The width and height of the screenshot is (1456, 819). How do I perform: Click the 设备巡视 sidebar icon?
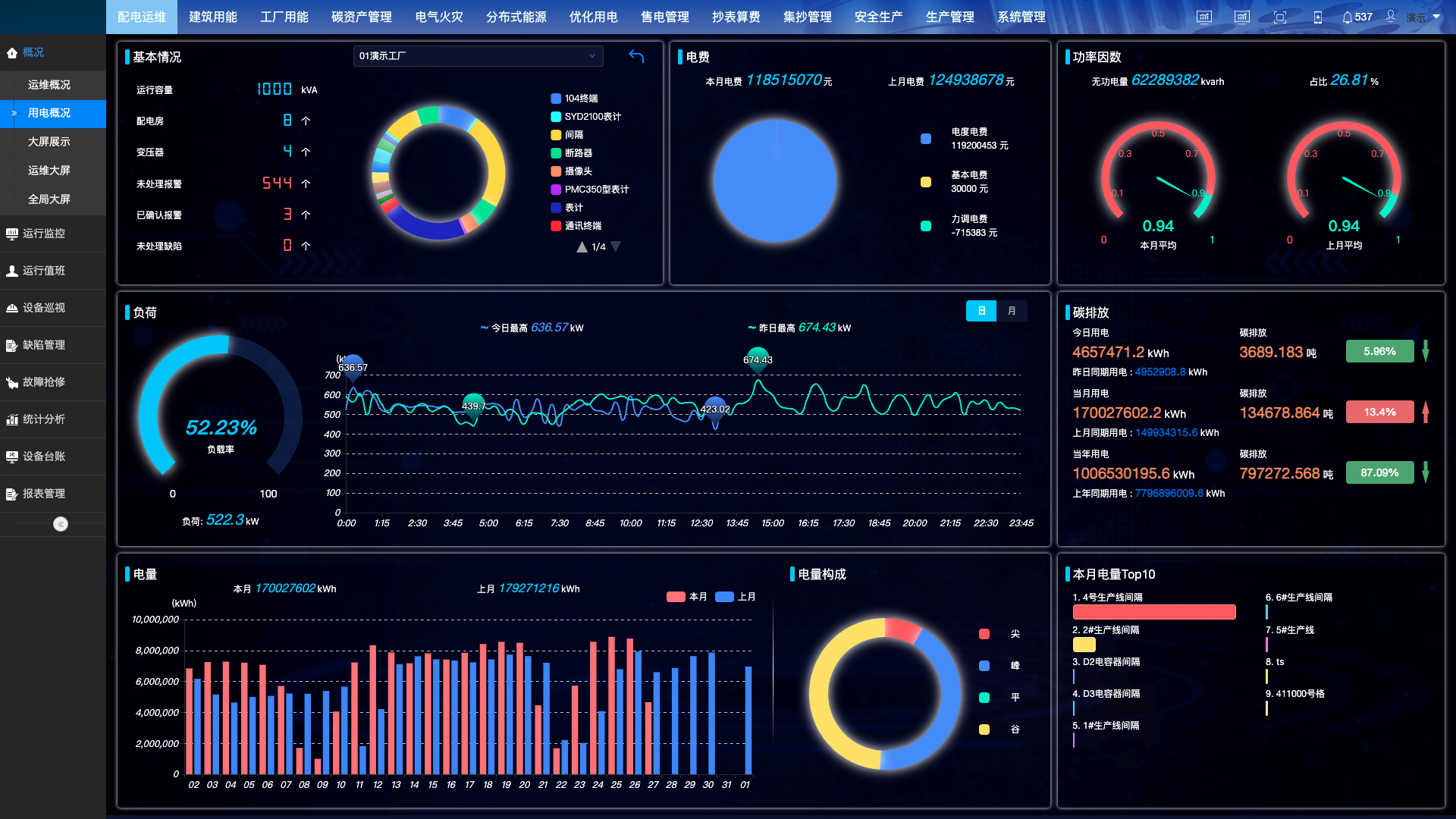pyautogui.click(x=12, y=308)
